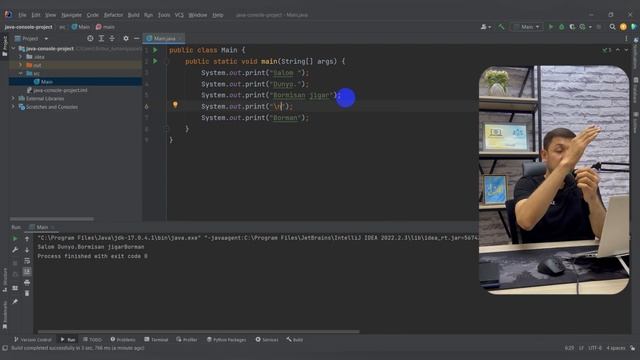The image size is (640, 360).
Task: Open the Run tool window tab
Action: [x=68, y=340]
